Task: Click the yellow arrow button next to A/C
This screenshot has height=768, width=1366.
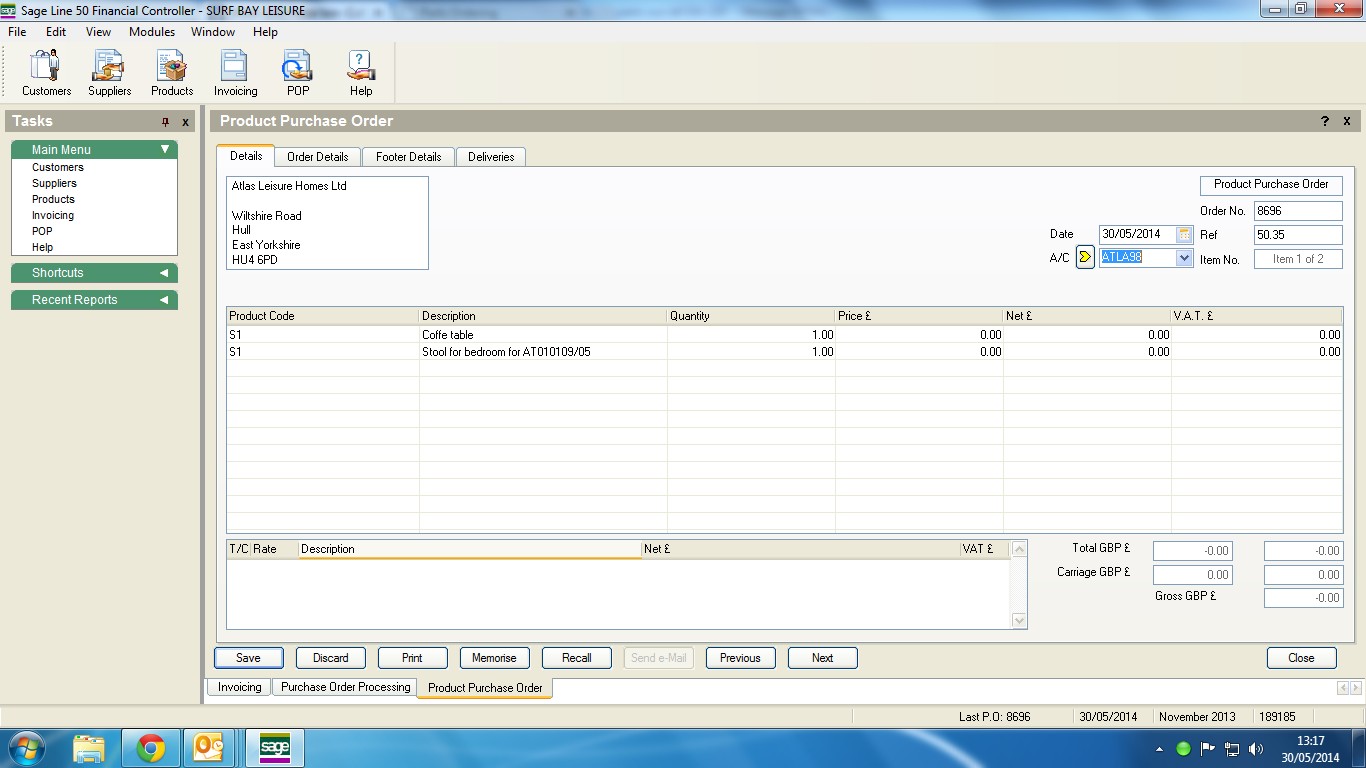Action: pyautogui.click(x=1085, y=258)
